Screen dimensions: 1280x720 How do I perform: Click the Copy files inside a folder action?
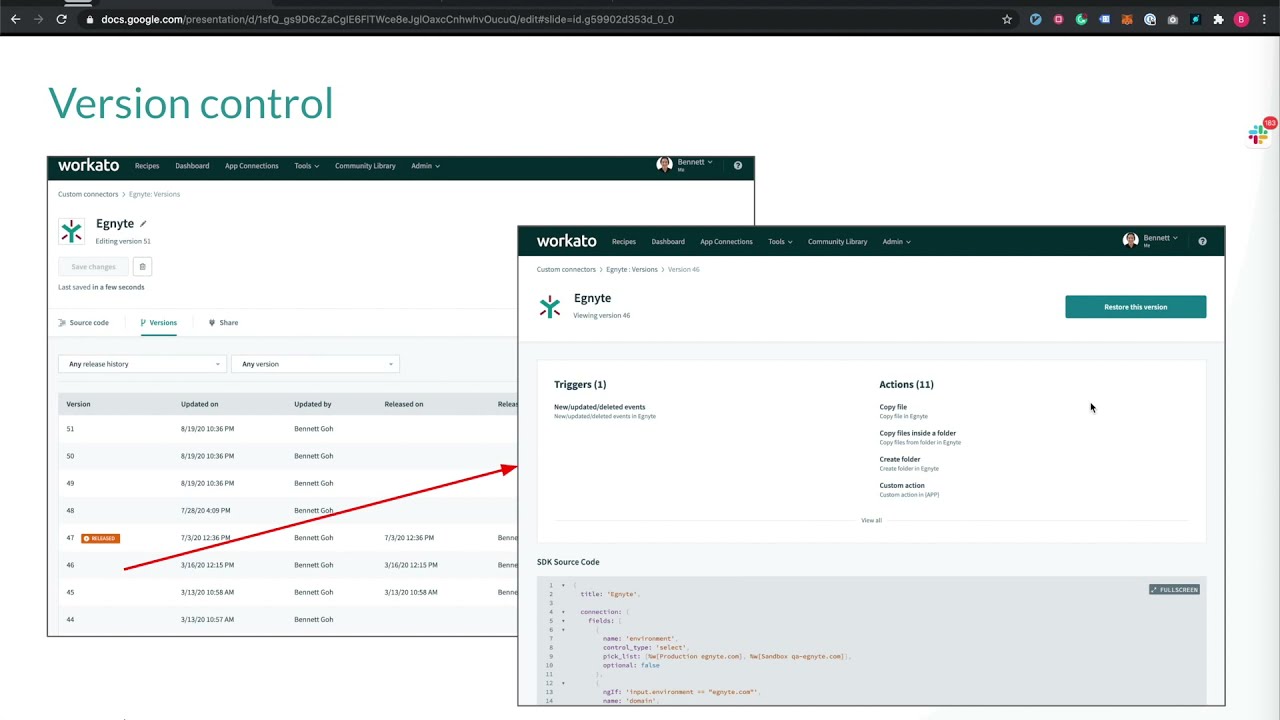coord(917,433)
